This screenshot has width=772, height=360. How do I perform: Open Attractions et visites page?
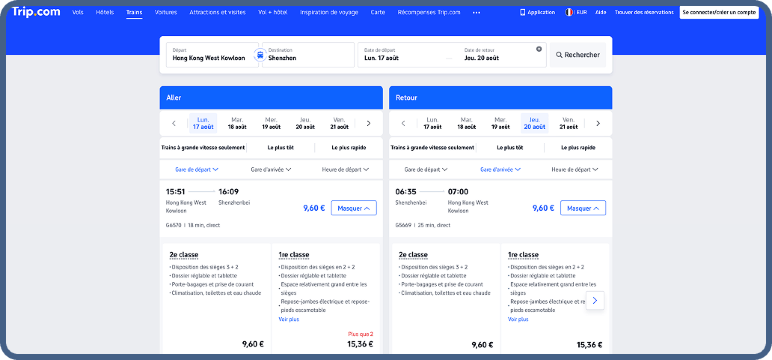pos(217,12)
